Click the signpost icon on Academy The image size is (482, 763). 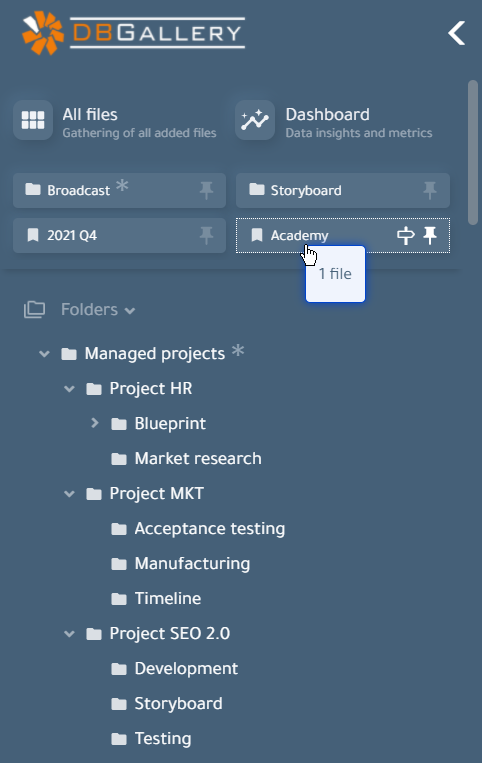click(x=406, y=236)
